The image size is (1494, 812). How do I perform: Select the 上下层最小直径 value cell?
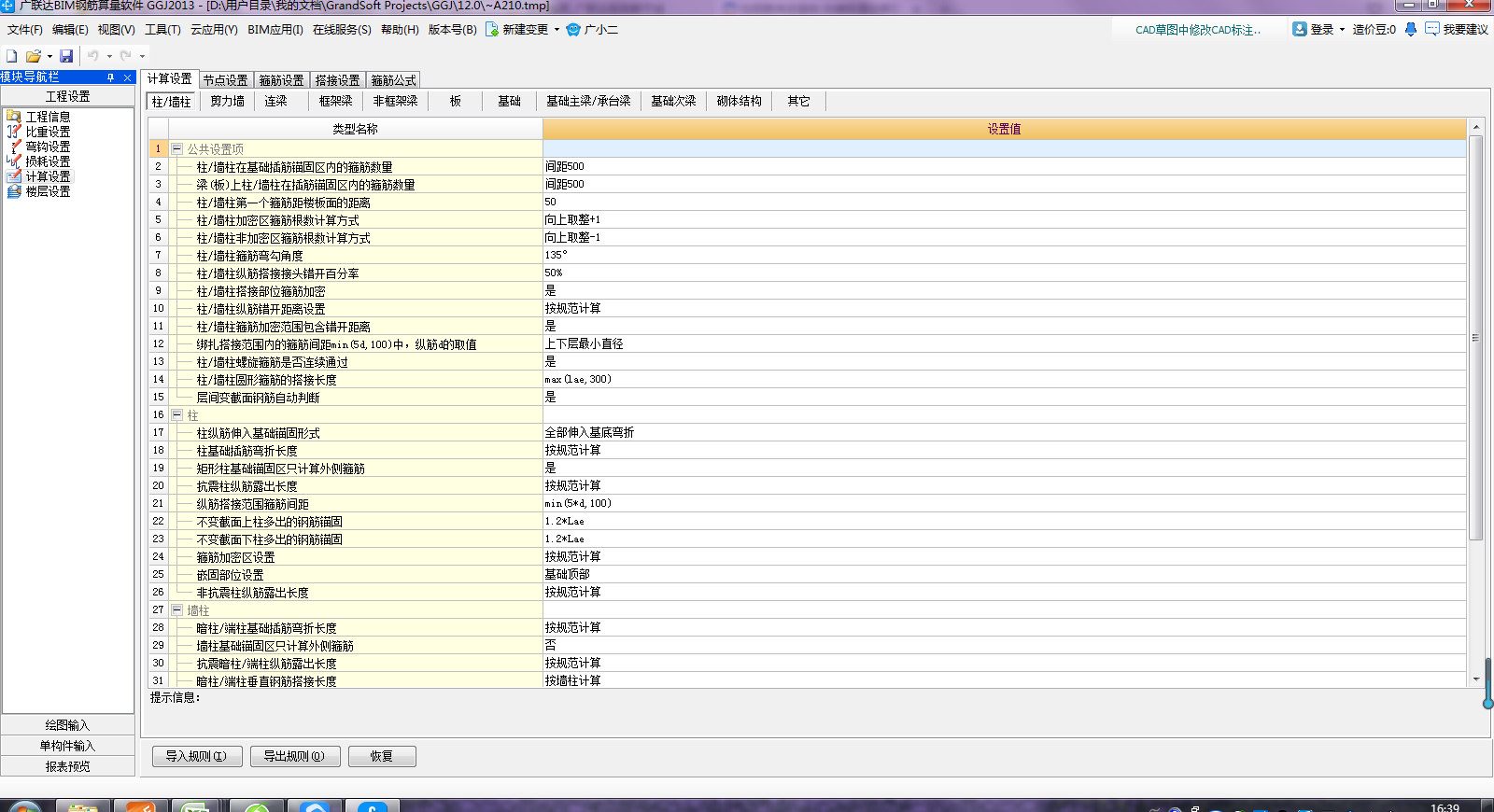click(1005, 343)
